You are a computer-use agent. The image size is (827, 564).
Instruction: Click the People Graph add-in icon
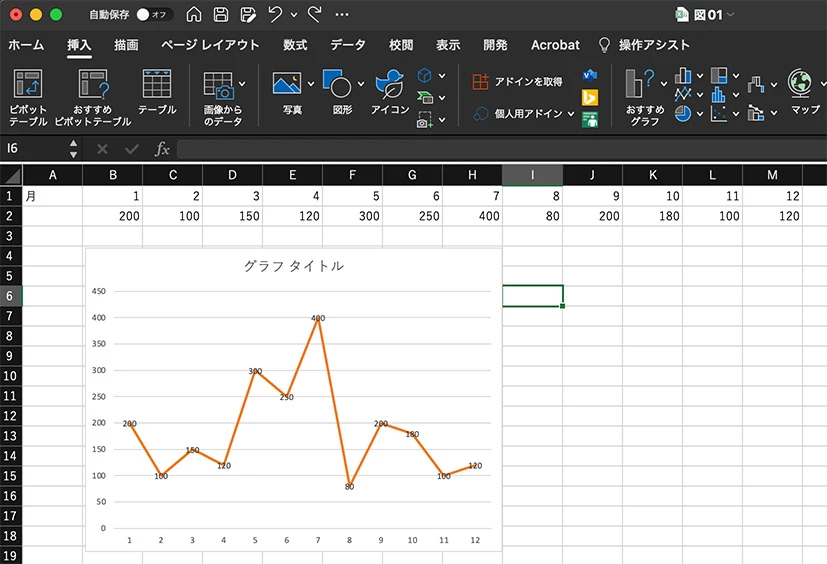tap(590, 120)
